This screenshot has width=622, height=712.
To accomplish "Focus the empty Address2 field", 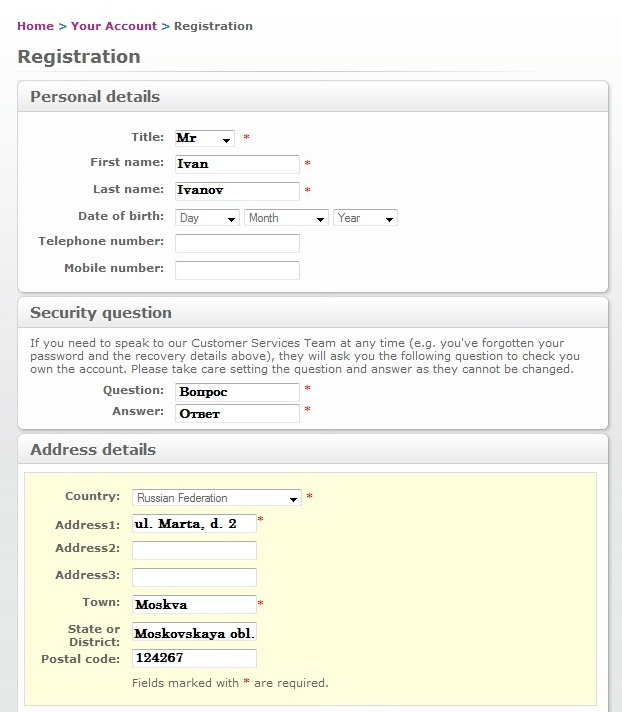I will tap(194, 550).
